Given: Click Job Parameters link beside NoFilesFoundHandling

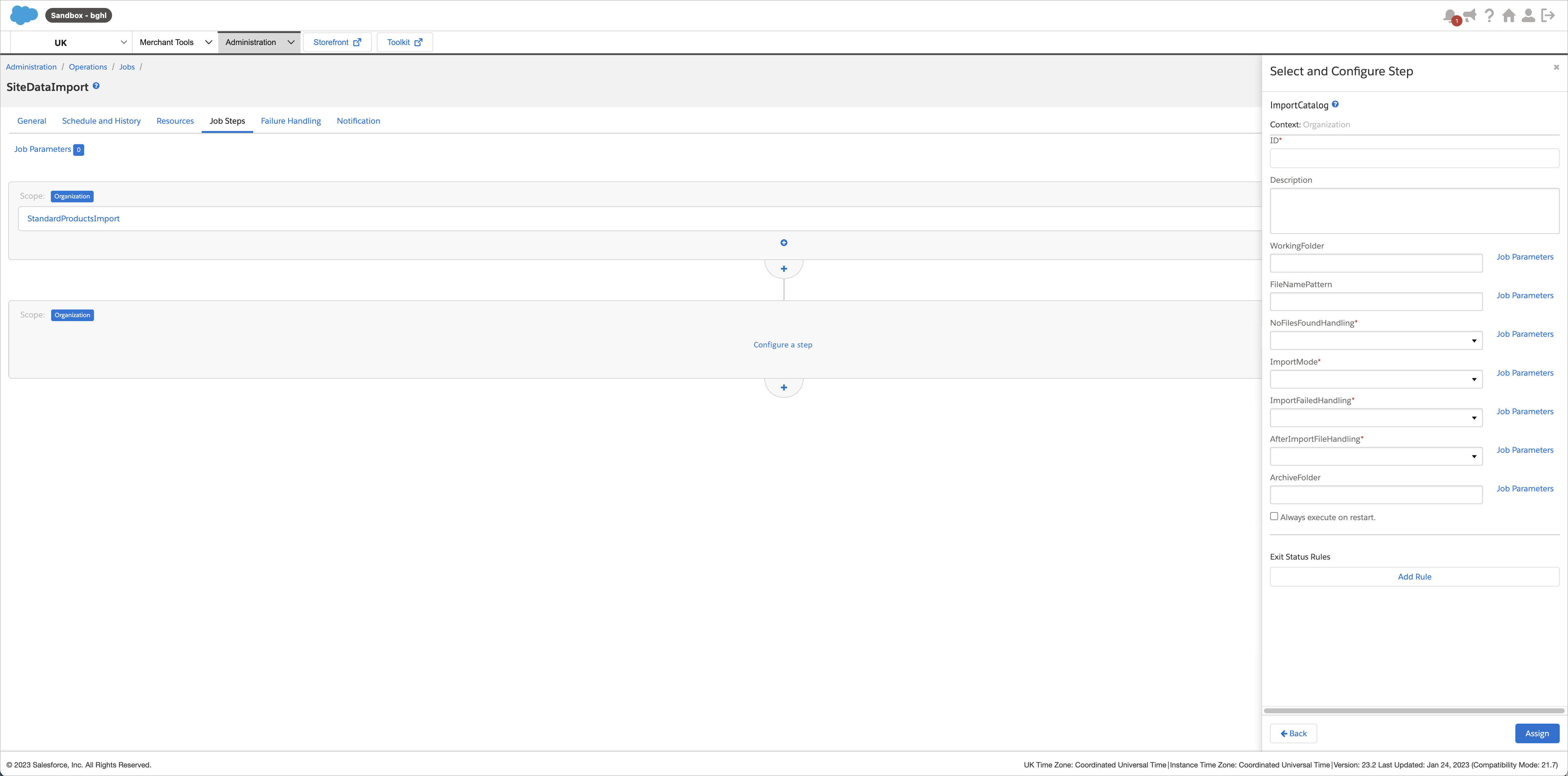Looking at the screenshot, I should click(x=1525, y=334).
